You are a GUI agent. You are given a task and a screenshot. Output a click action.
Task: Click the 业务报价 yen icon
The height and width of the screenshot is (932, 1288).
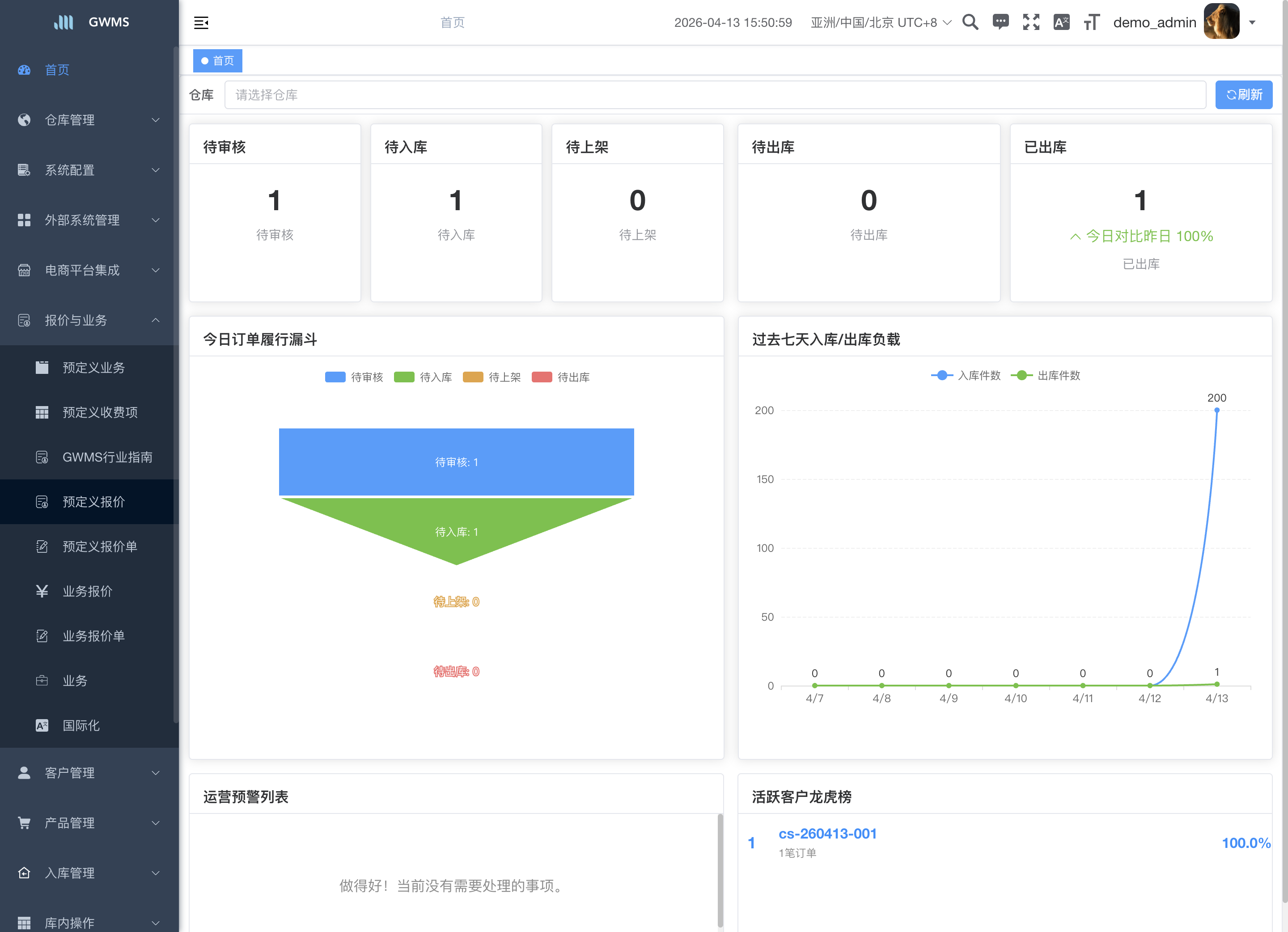[x=42, y=591]
